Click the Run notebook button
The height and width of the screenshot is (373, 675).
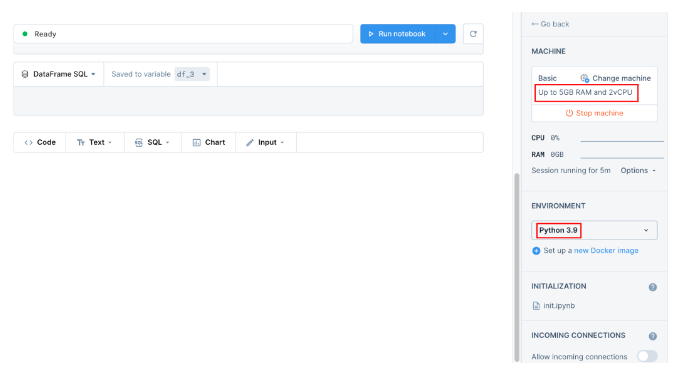(397, 34)
